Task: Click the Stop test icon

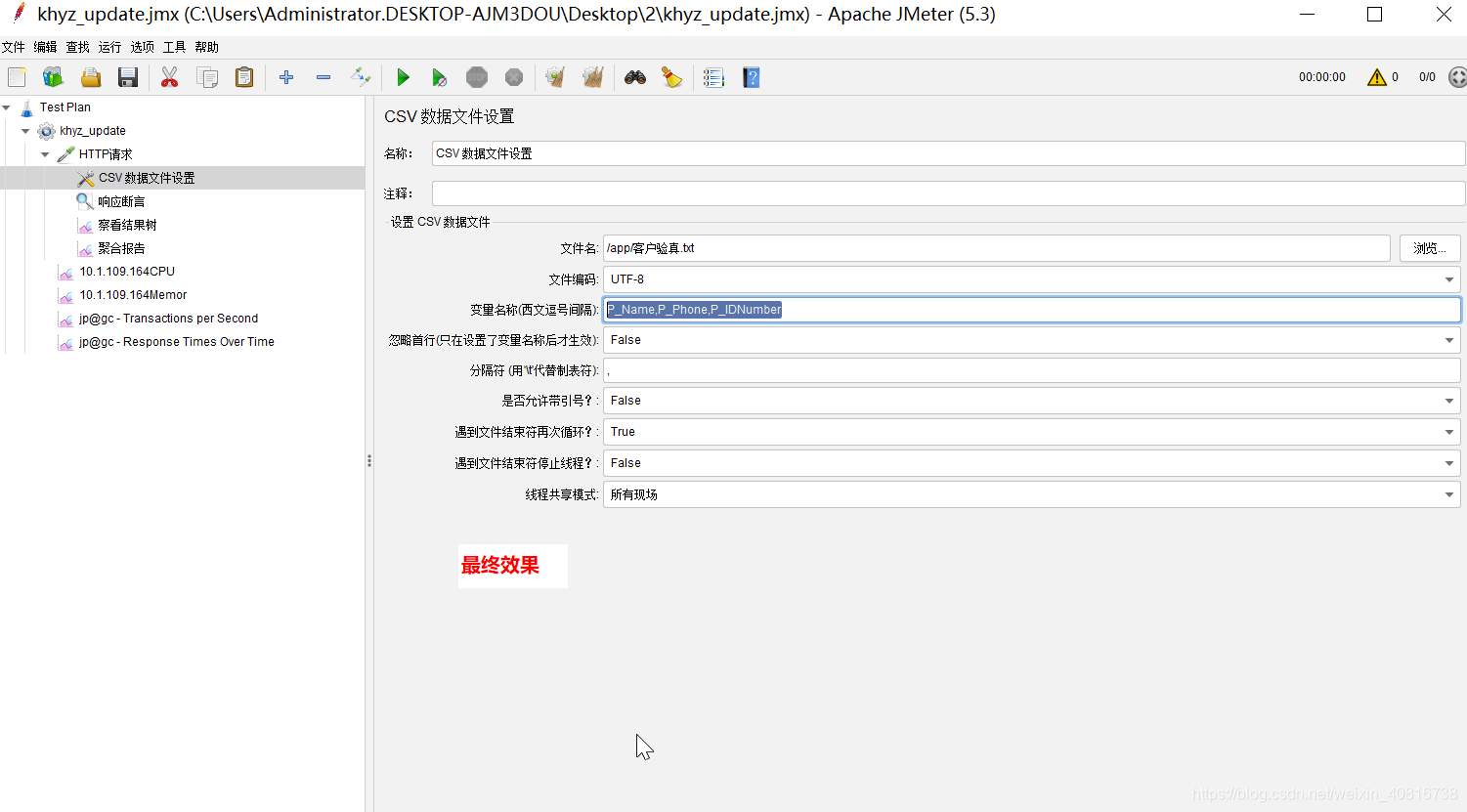Action: pos(477,77)
